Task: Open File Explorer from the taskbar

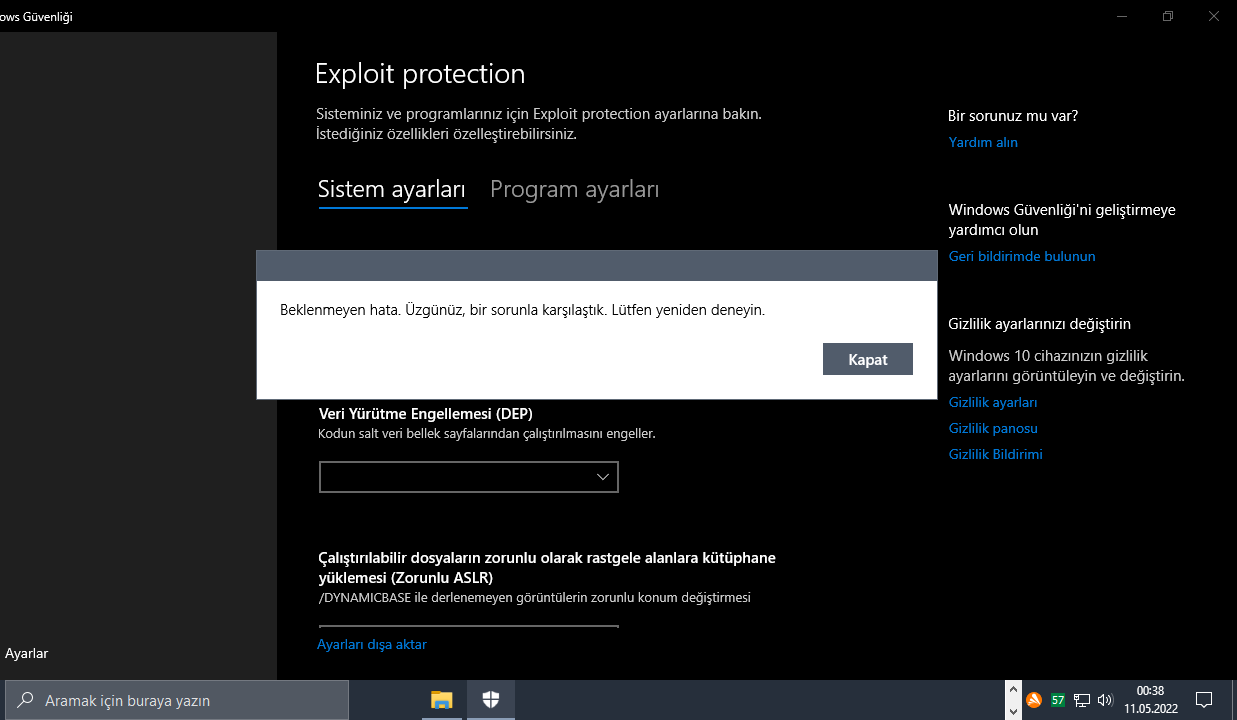Action: [x=442, y=700]
